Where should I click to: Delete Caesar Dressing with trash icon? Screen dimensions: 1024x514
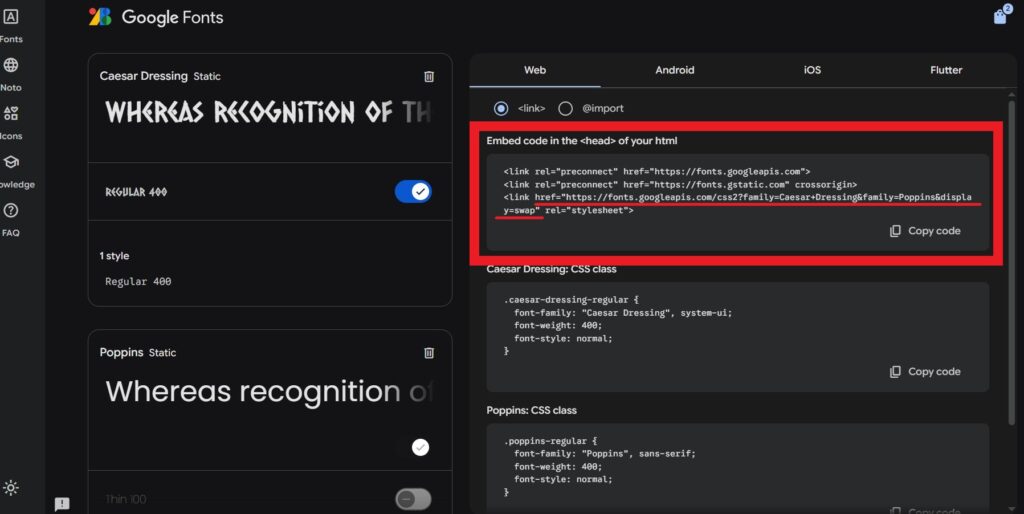[x=429, y=76]
